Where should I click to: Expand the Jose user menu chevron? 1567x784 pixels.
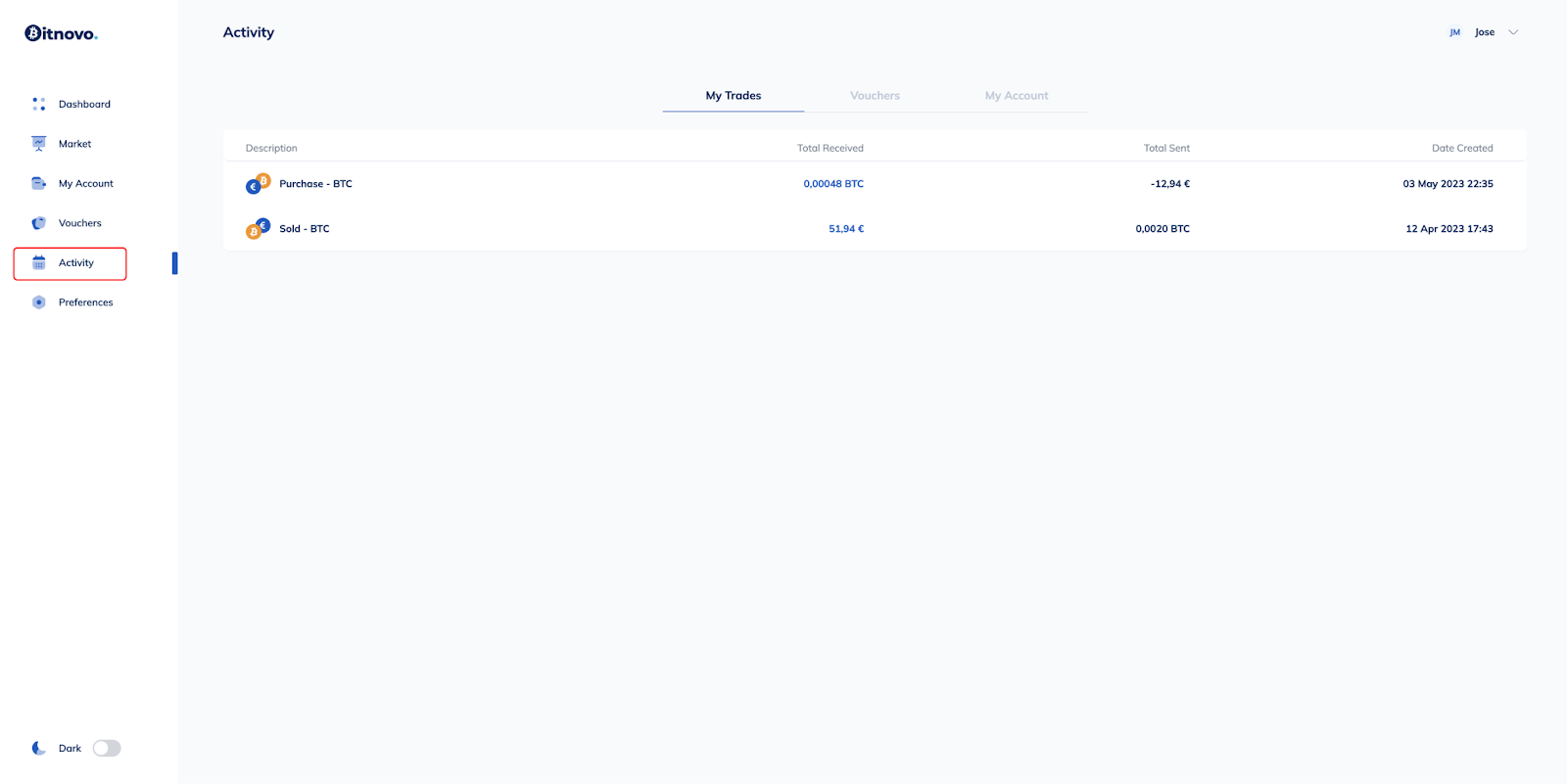click(1513, 32)
